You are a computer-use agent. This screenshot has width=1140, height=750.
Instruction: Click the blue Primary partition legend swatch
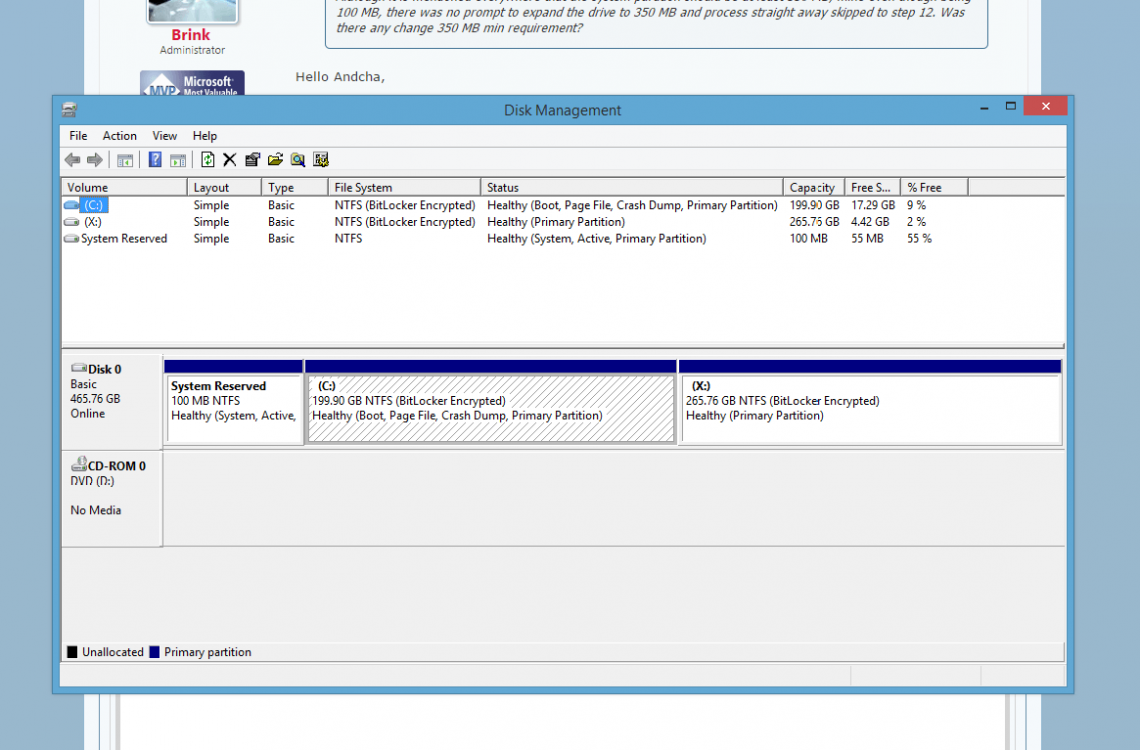[154, 652]
